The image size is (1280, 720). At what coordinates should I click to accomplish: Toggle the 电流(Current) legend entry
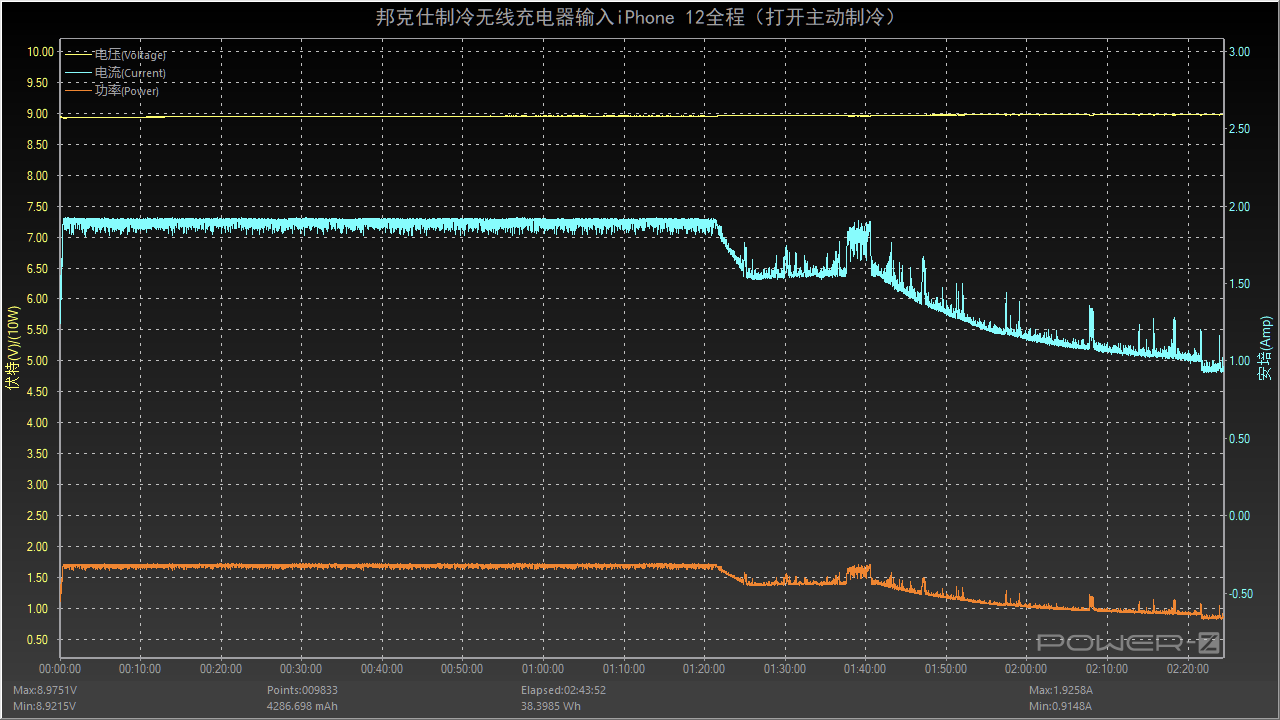(x=130, y=73)
